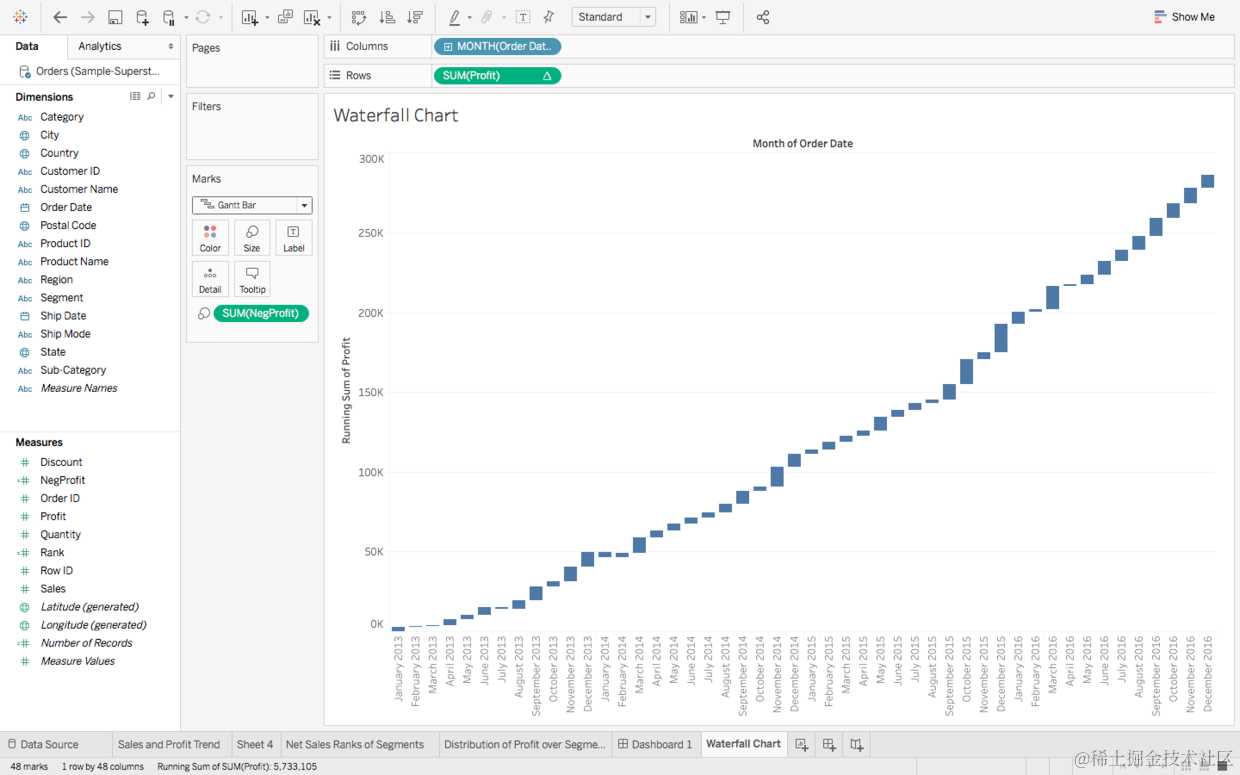Click the view data icon in Dimensions
This screenshot has height=775, width=1240.
pos(135,96)
